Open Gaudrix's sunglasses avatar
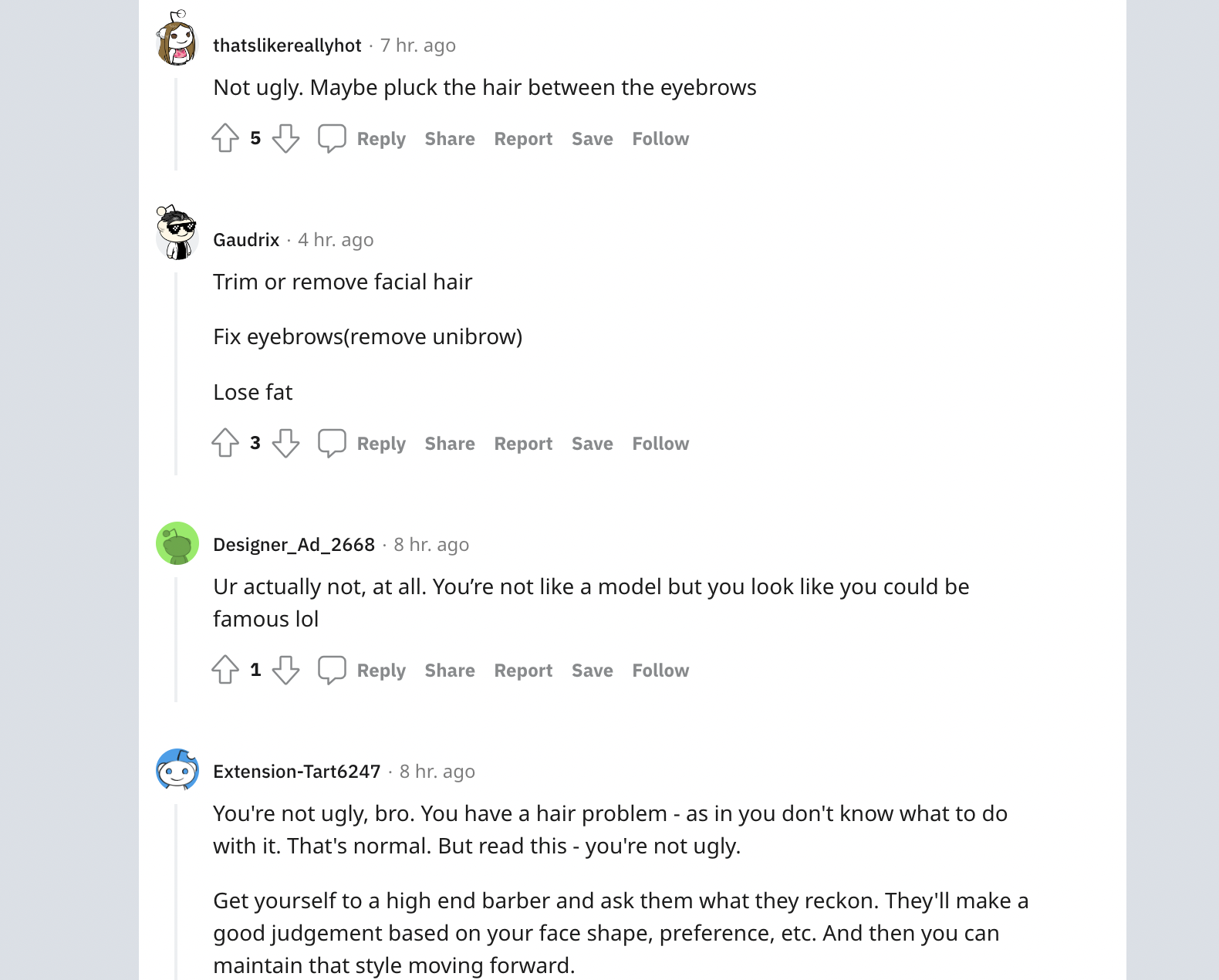The width and height of the screenshot is (1219, 980). [177, 233]
